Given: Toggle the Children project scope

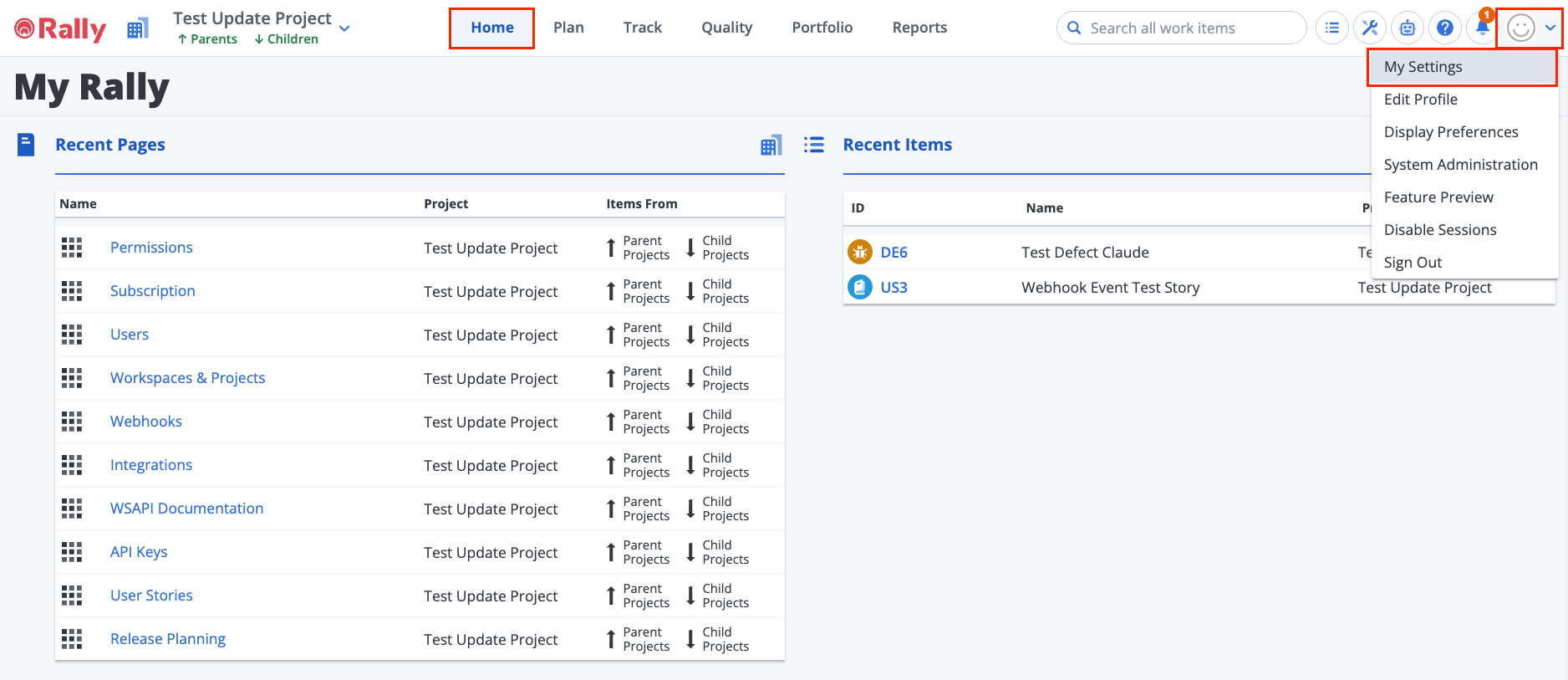Looking at the screenshot, I should point(287,39).
